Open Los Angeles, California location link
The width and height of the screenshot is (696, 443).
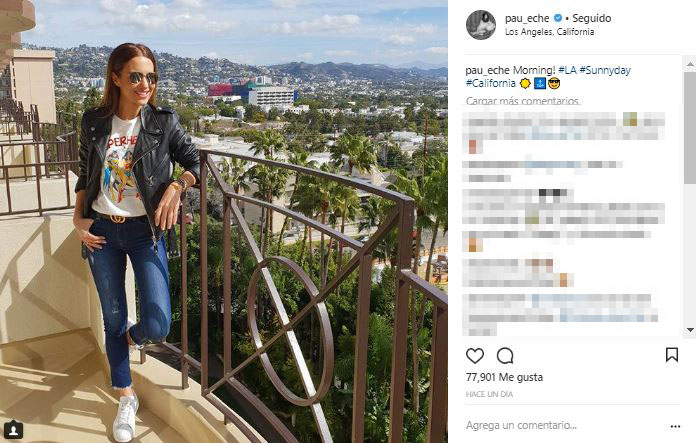(549, 32)
